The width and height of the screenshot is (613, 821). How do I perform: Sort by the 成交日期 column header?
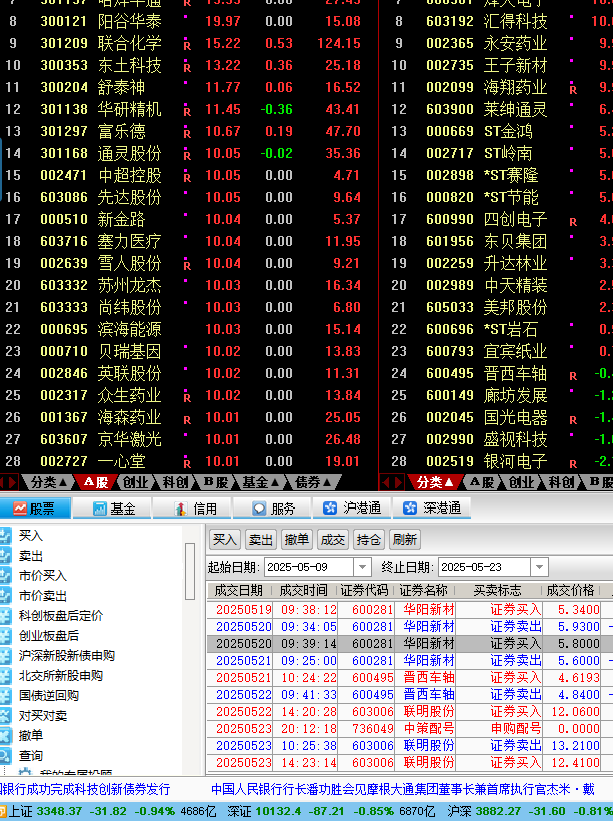pyautogui.click(x=239, y=591)
